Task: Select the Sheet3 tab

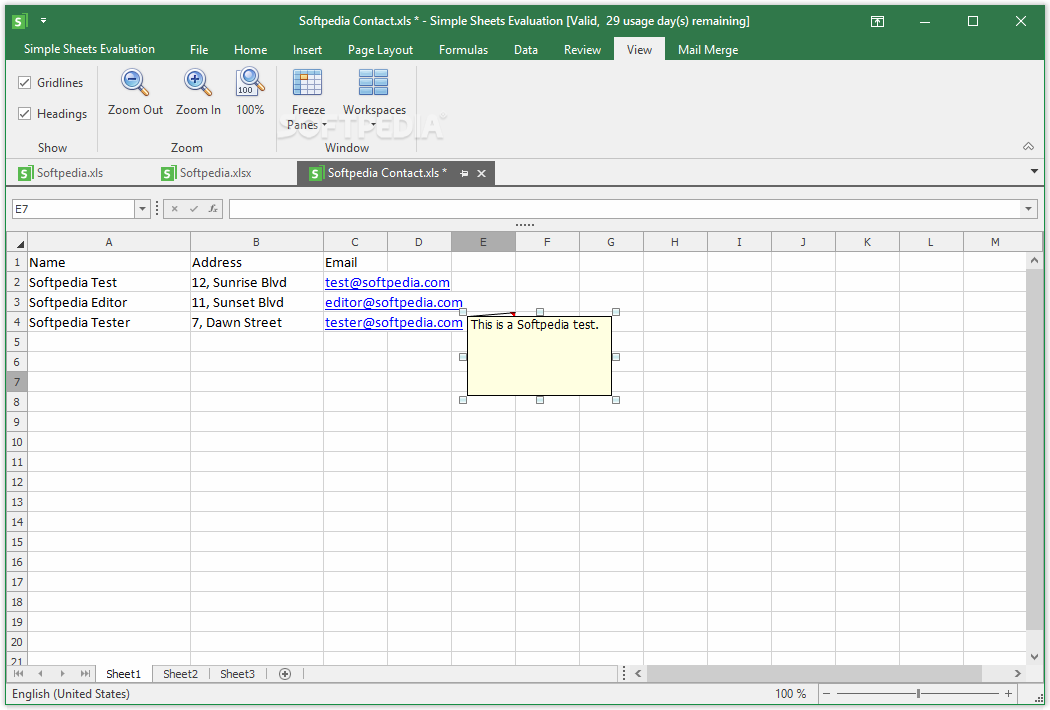Action: (x=237, y=674)
